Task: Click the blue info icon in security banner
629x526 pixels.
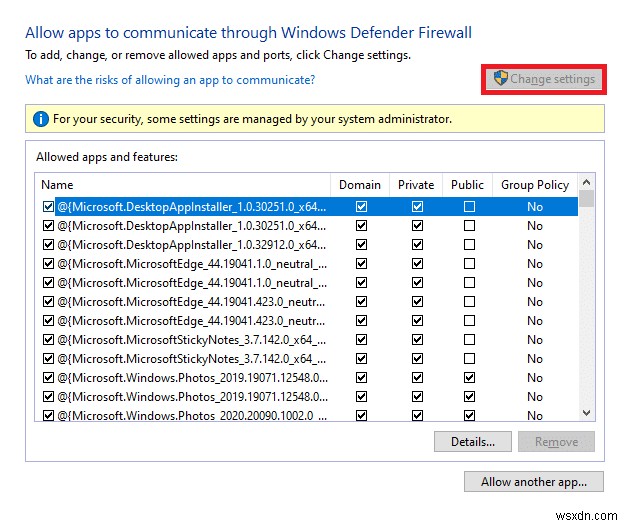Action: click(x=41, y=119)
